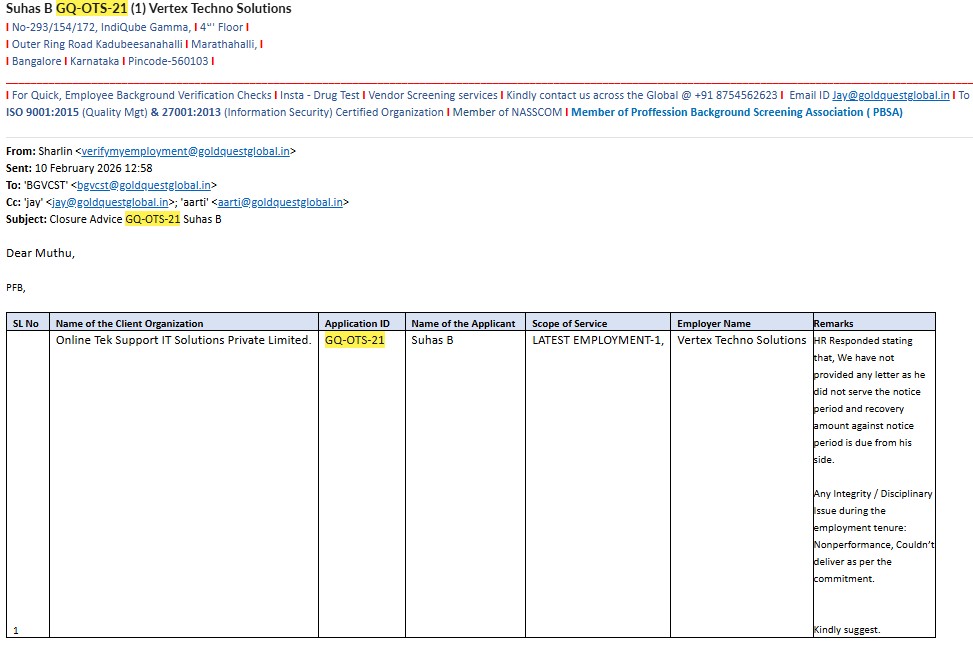Click the Scope of Service column header
The image size is (973, 662).
coord(598,322)
